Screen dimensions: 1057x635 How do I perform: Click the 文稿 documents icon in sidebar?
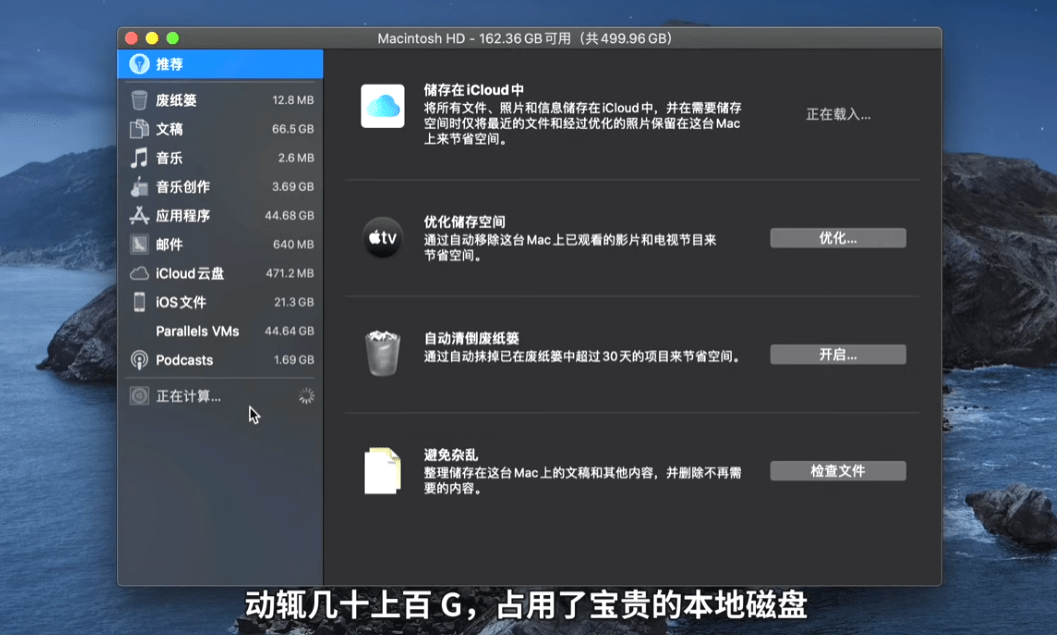(x=139, y=129)
